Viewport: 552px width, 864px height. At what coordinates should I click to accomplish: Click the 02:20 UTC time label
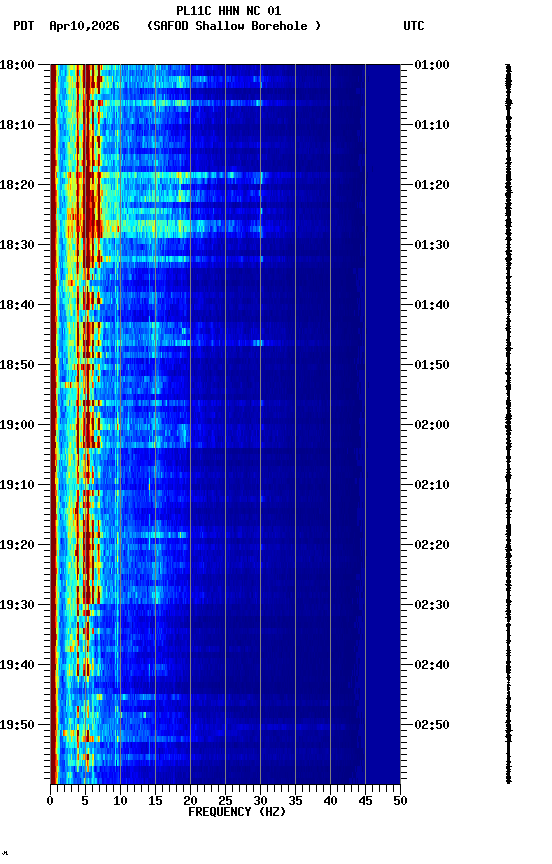(432, 546)
